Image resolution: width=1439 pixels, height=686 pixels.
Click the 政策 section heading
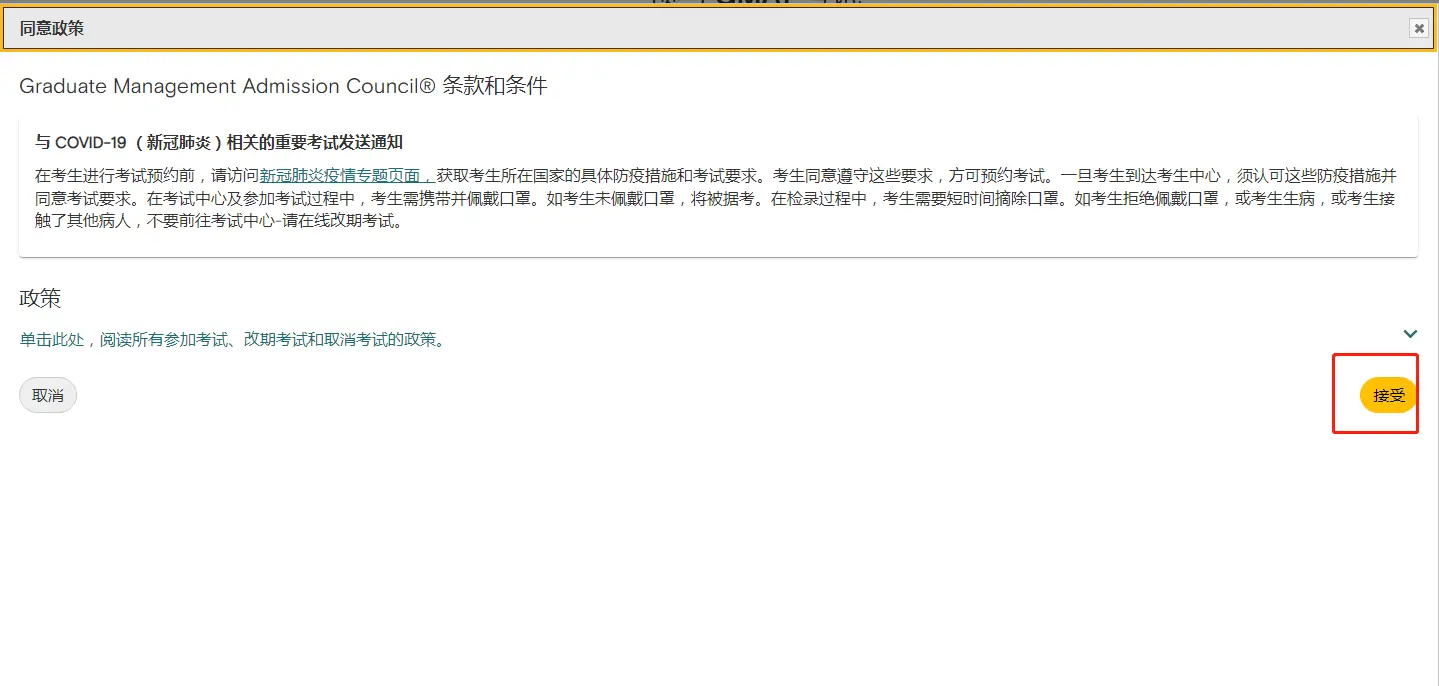(x=40, y=298)
